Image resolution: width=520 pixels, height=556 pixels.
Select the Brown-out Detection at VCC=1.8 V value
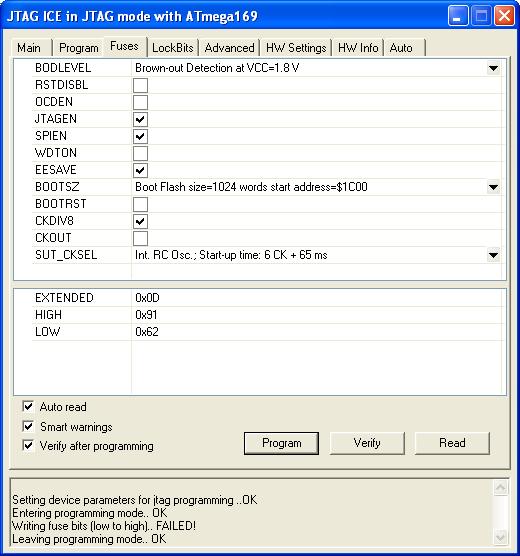click(x=217, y=68)
